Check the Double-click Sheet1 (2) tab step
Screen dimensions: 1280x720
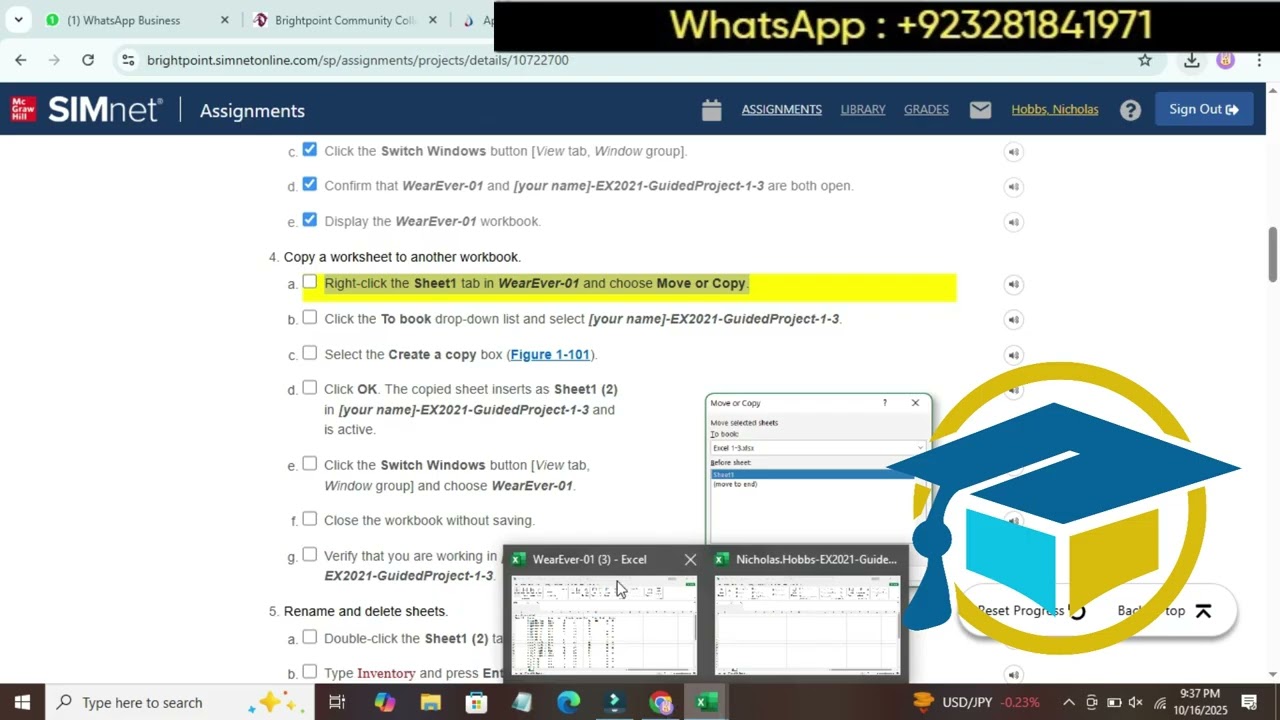tap(309, 637)
